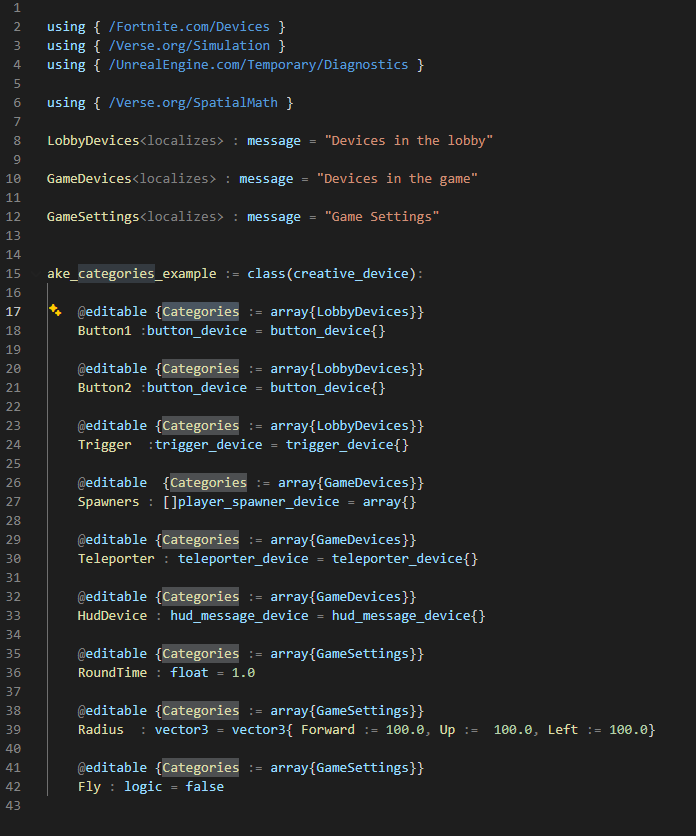Click the /Verse.org/Simulation module path
The height and width of the screenshot is (836, 696).
coord(189,46)
